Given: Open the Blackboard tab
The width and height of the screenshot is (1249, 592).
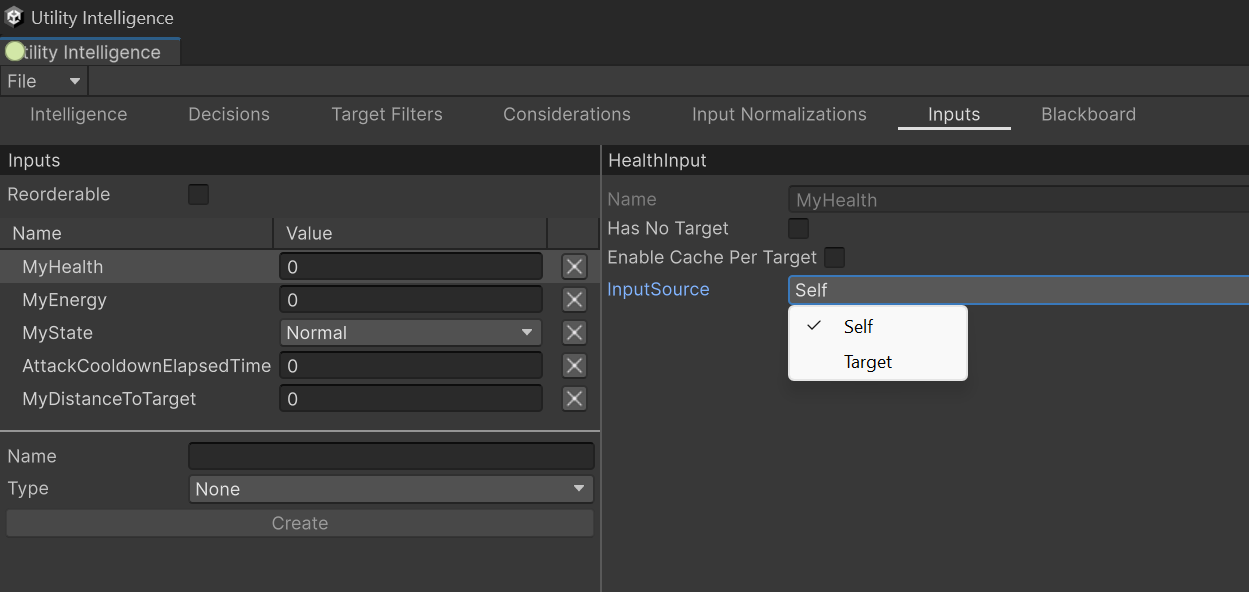Looking at the screenshot, I should (1088, 114).
